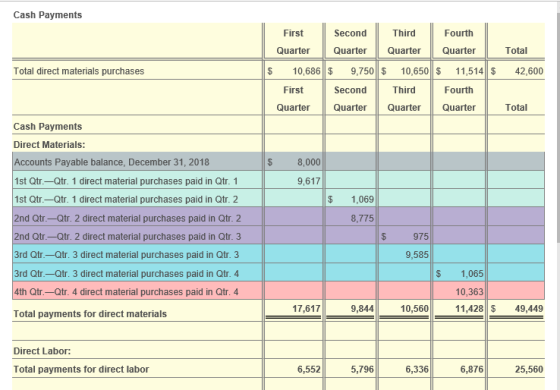Click the 6,876 direct labor cell
Image resolution: width=560 pixels, height=390 pixels.
(x=459, y=369)
